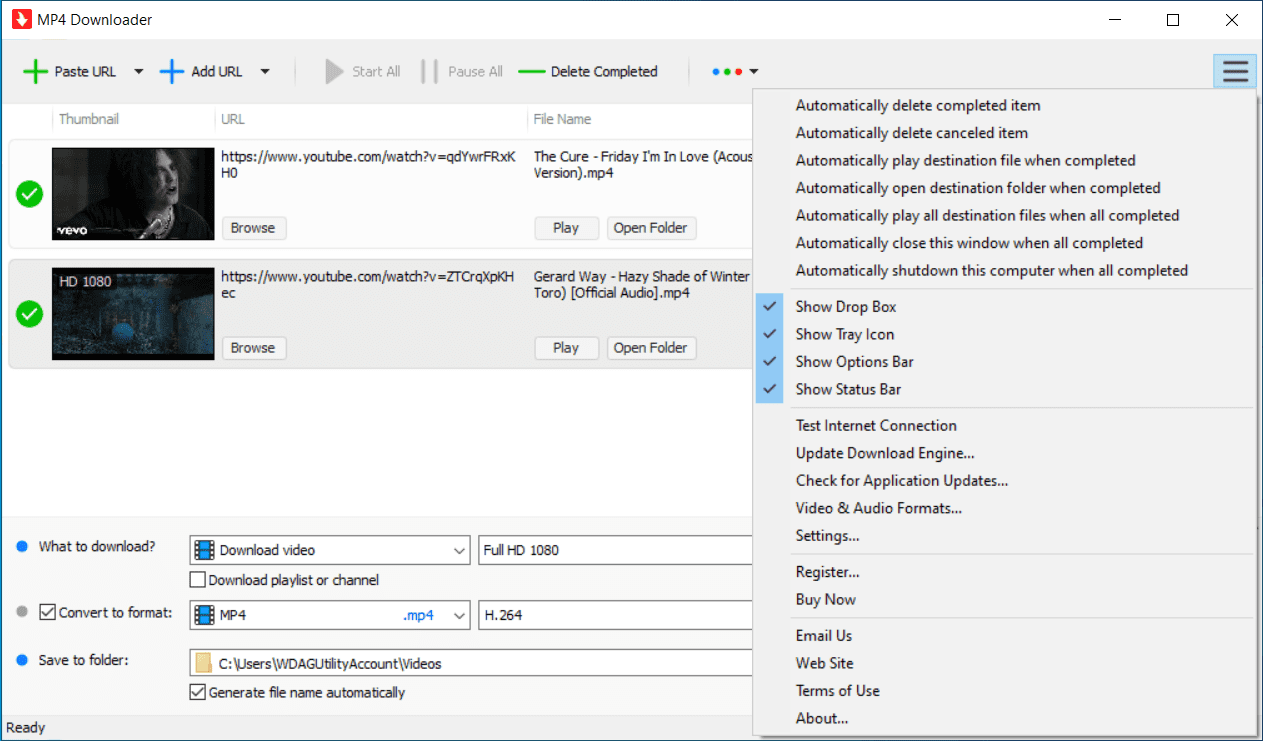
Task: Select Email Us menu item
Action: tap(1004, 636)
